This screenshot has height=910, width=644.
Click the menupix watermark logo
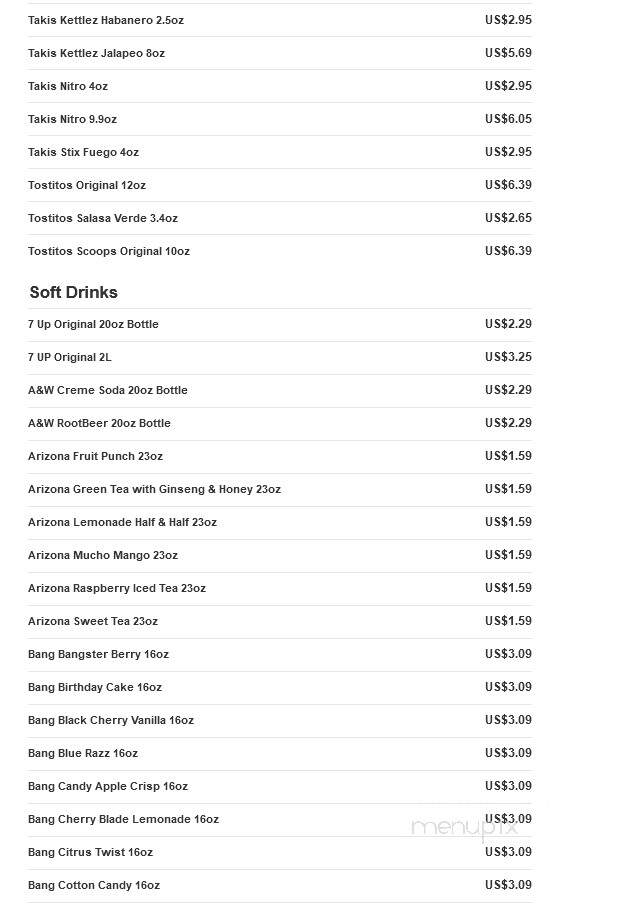coord(464,828)
